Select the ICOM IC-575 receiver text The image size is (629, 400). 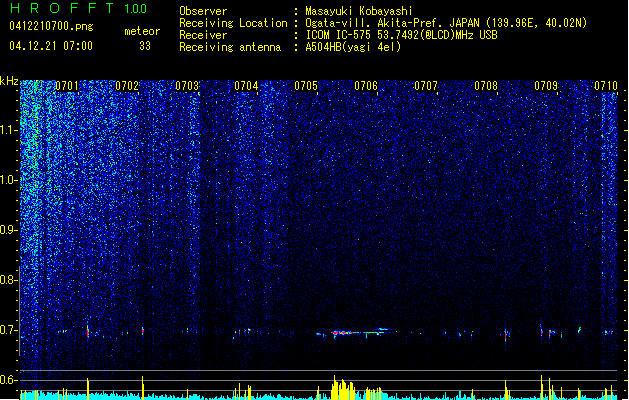[401, 35]
